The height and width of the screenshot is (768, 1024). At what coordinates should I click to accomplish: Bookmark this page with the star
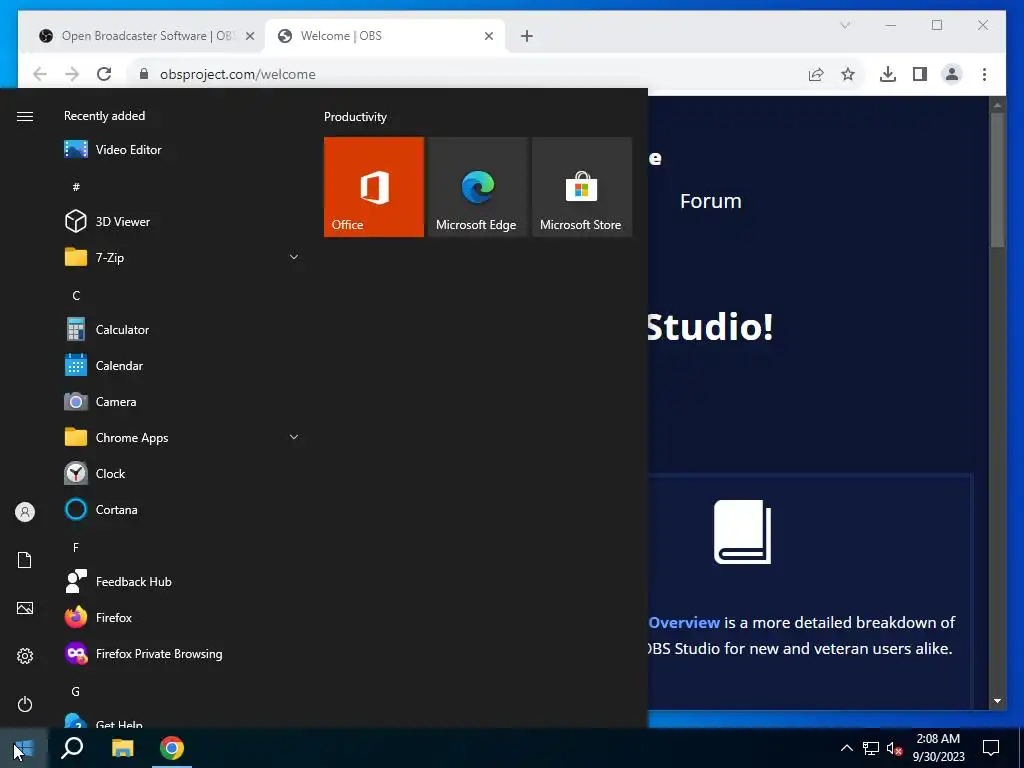click(848, 74)
